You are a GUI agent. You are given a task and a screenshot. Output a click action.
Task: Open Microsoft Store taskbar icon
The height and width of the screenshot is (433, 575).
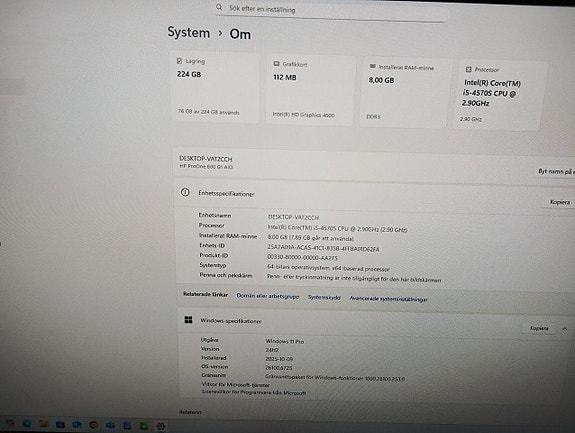click(60, 425)
